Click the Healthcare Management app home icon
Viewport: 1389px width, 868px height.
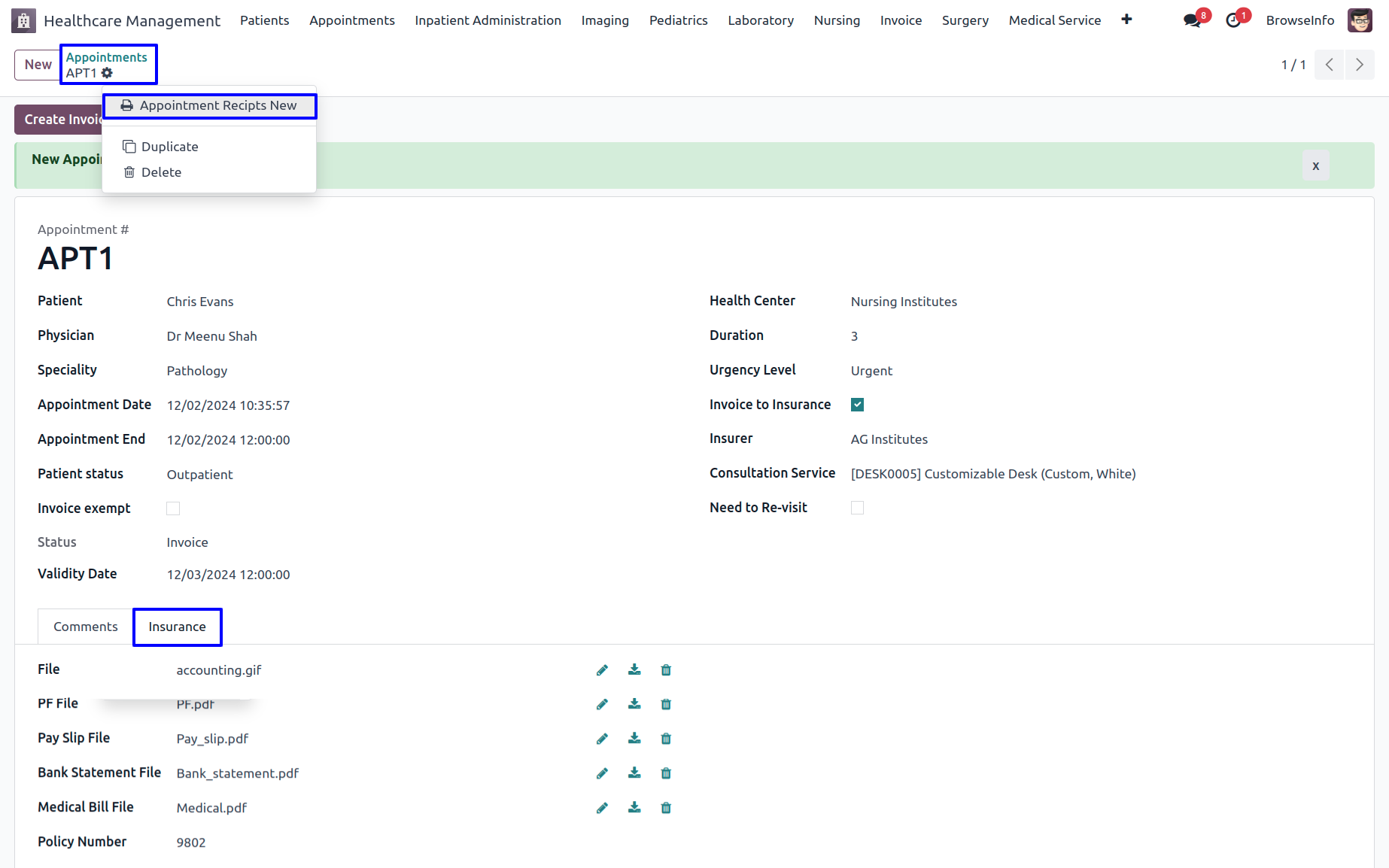pyautogui.click(x=23, y=20)
